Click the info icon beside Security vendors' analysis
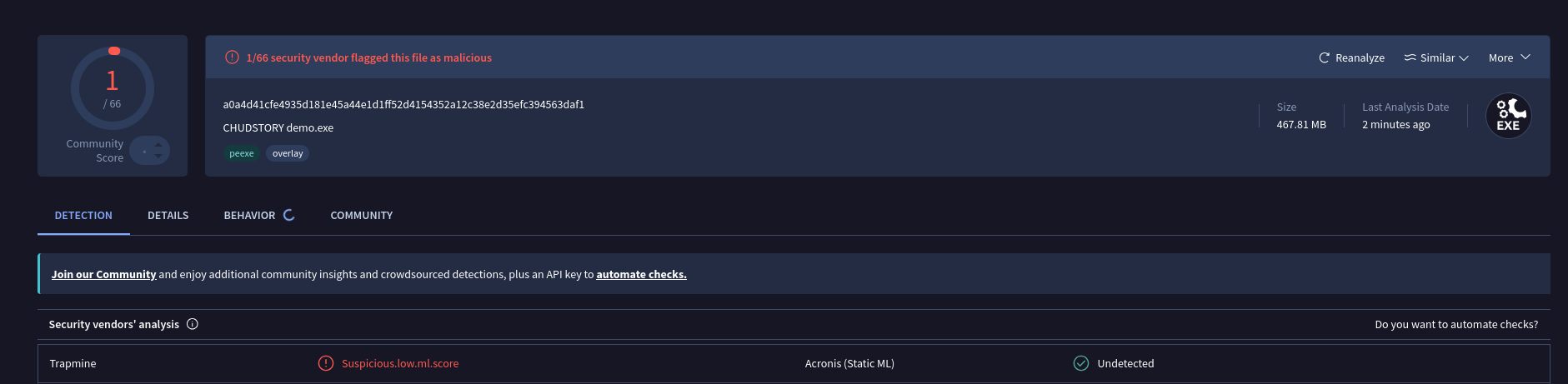The width and height of the screenshot is (1568, 384). click(x=193, y=324)
